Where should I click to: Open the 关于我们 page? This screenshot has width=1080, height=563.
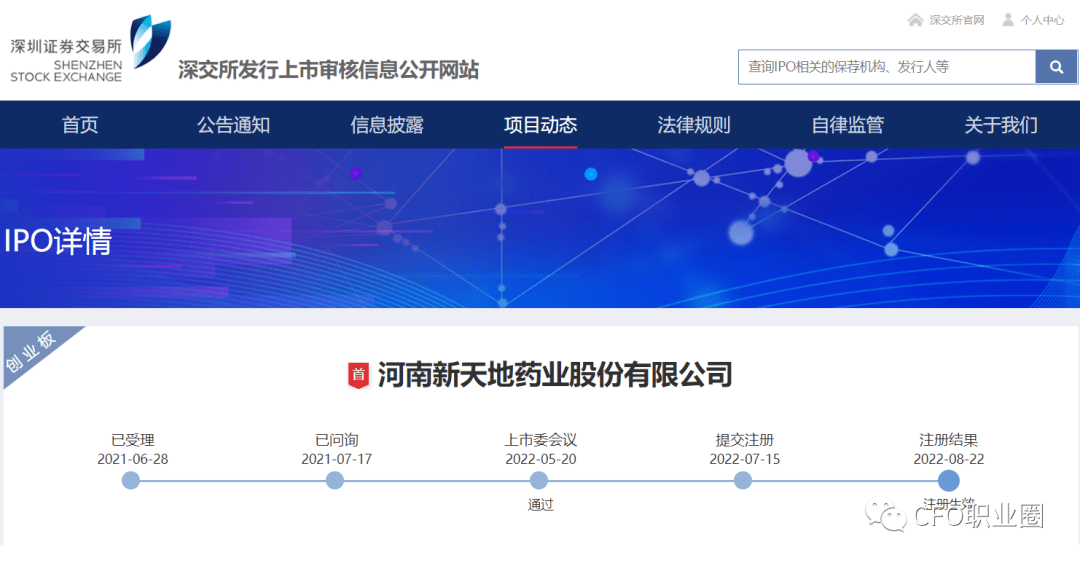1000,125
